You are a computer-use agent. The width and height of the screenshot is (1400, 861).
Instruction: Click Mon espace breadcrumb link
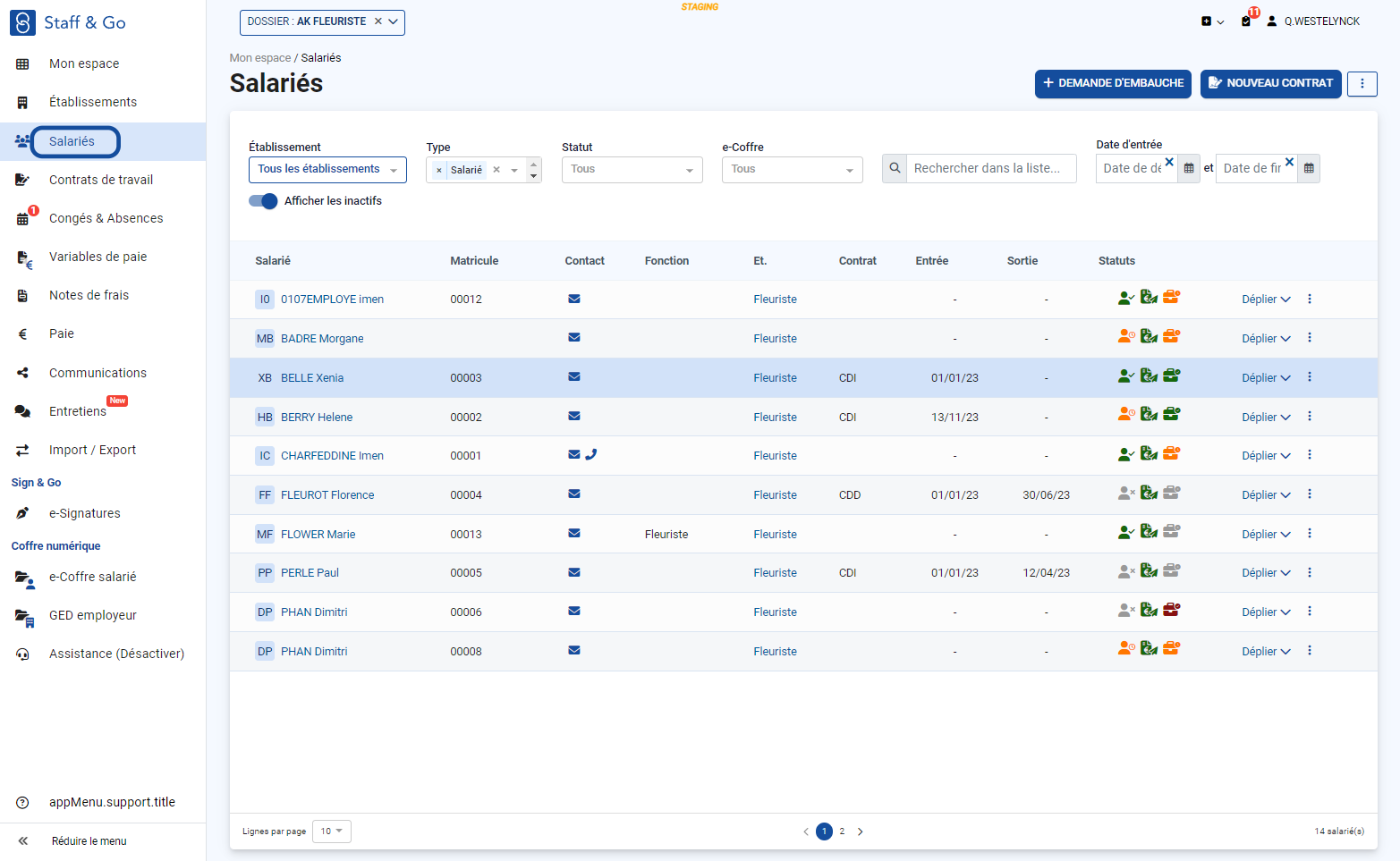259,58
